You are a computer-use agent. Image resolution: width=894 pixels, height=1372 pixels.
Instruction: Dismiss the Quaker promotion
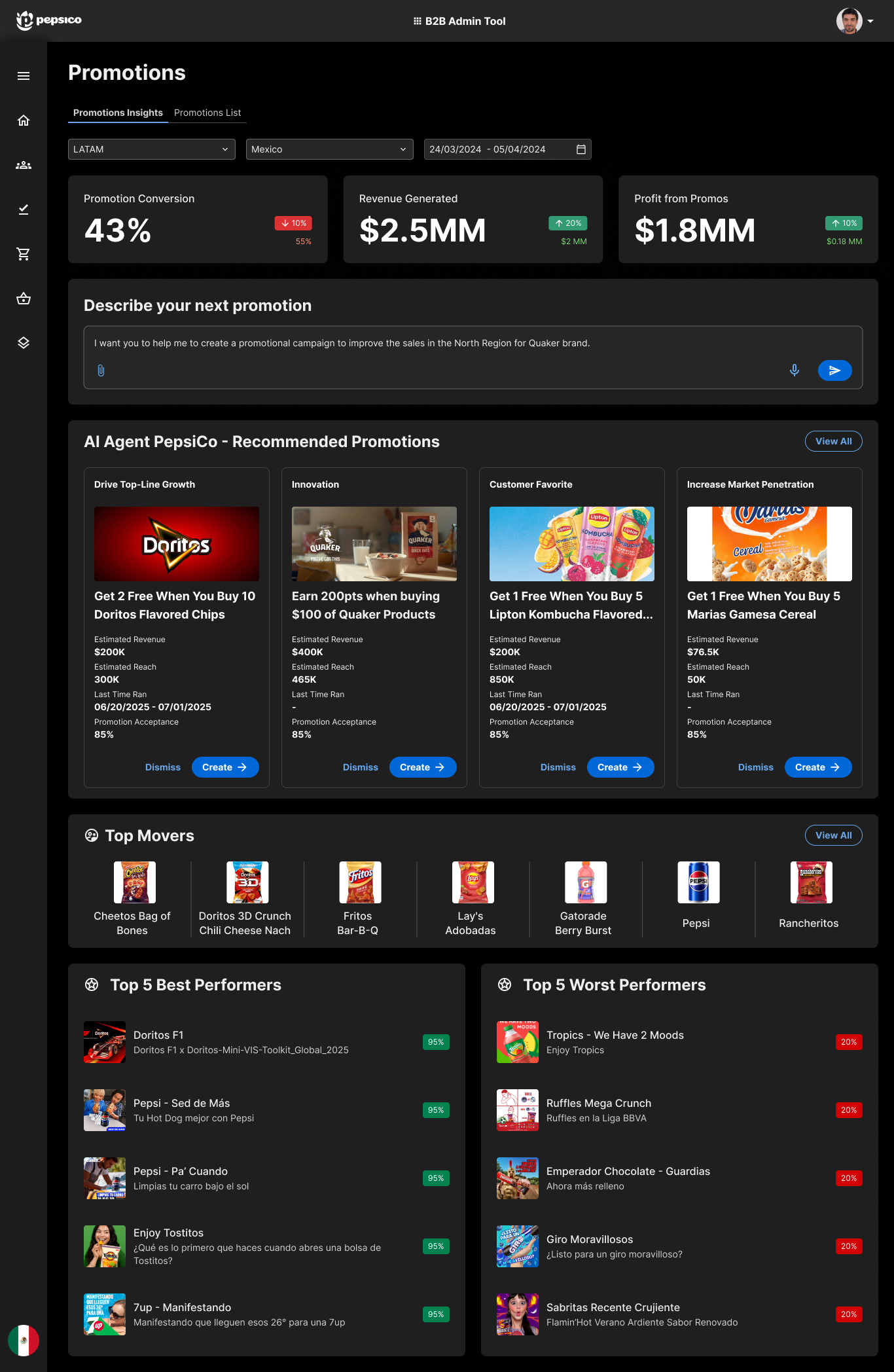(x=361, y=767)
